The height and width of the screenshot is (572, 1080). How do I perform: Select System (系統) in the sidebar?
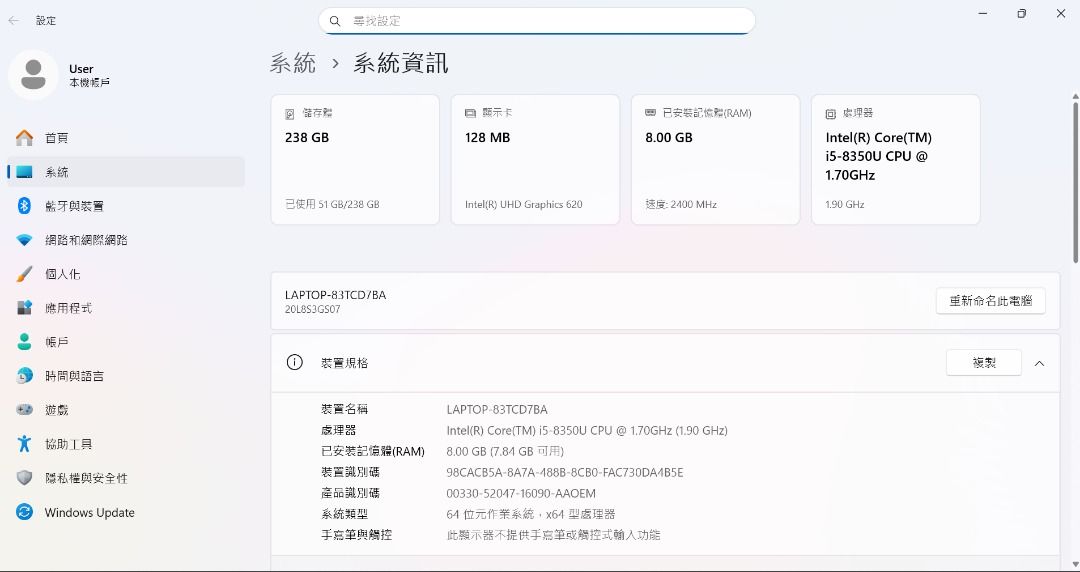coord(57,172)
